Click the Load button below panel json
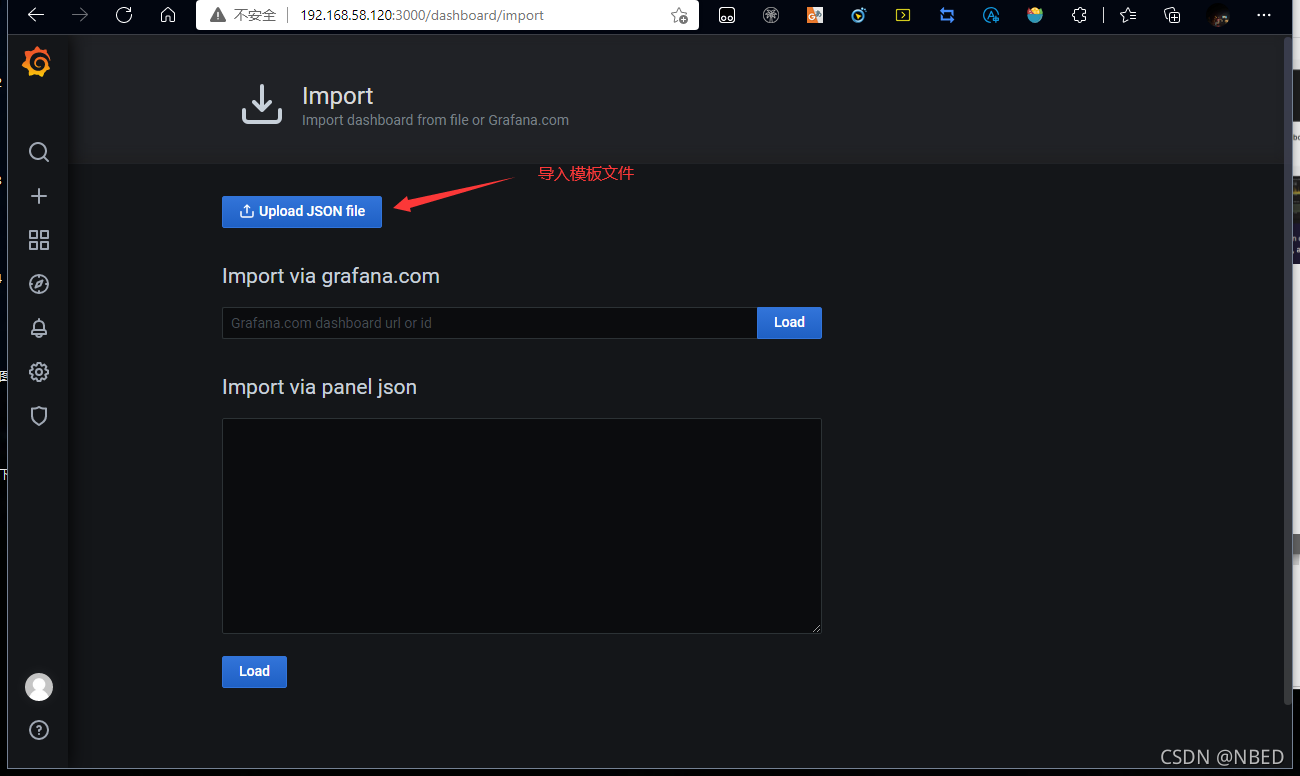The height and width of the screenshot is (776, 1300). pos(254,672)
